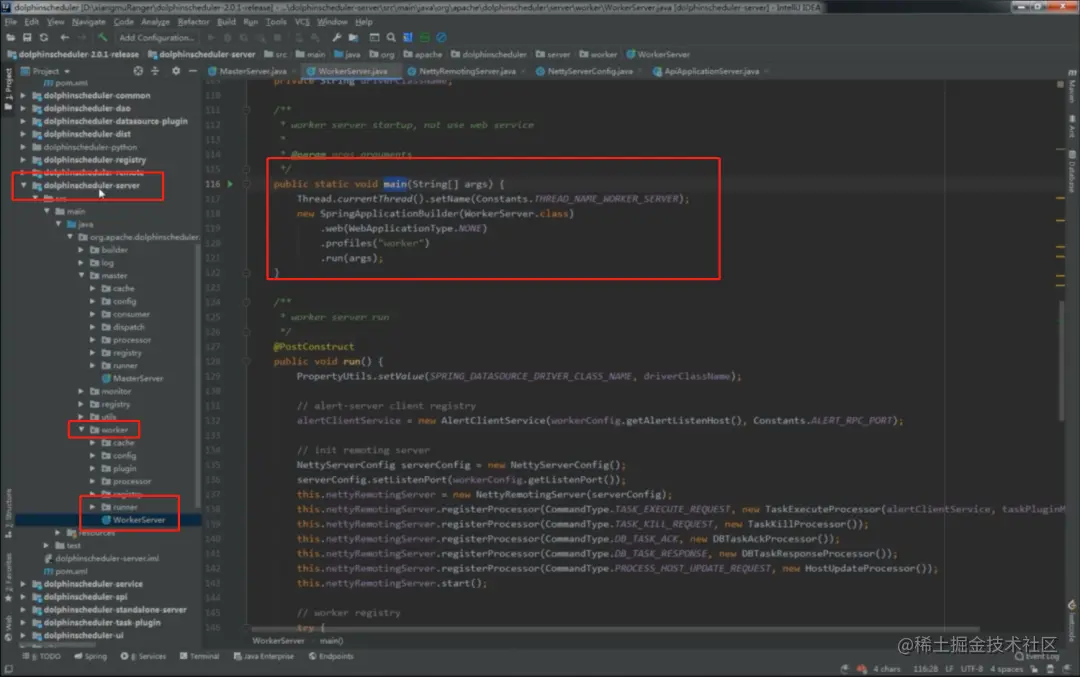
Task: Click the Back navigation arrow
Action: pyautogui.click(x=64, y=37)
